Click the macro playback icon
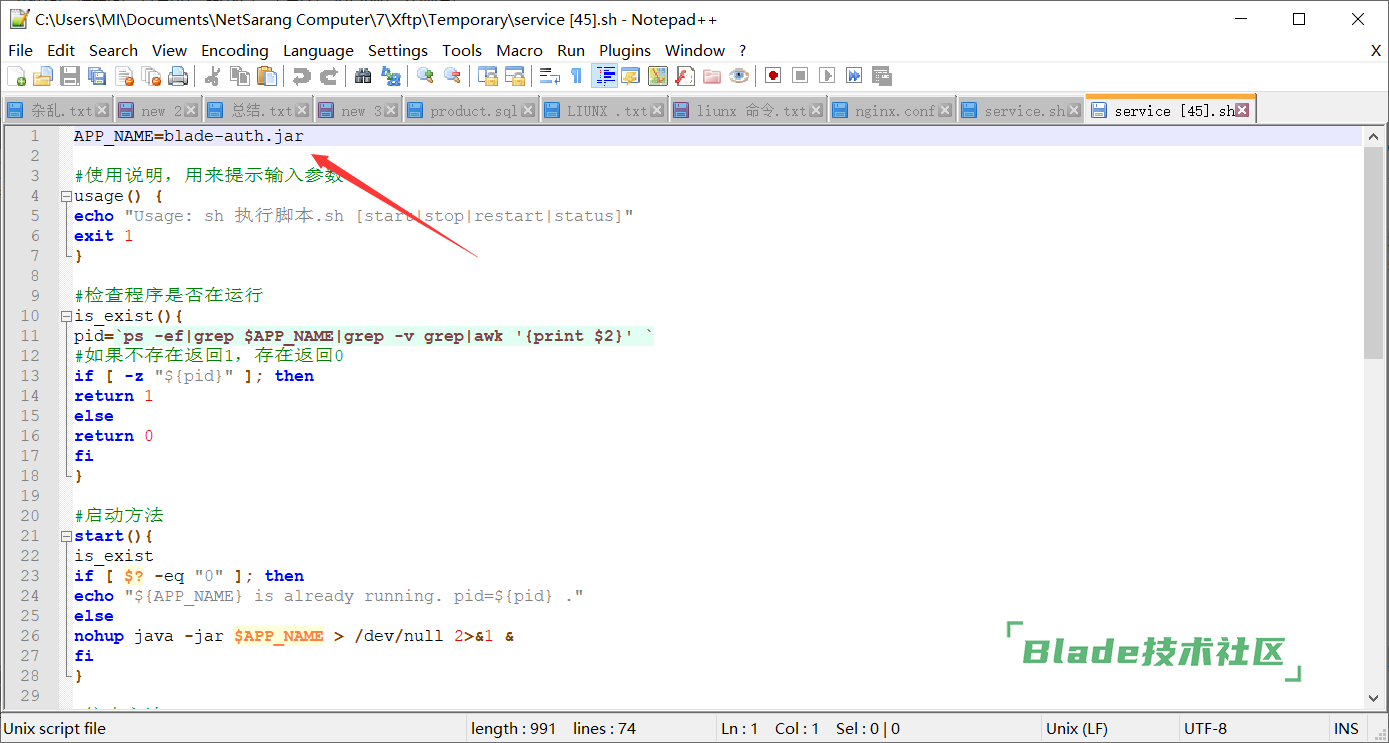Image resolution: width=1389 pixels, height=743 pixels. 827,76
